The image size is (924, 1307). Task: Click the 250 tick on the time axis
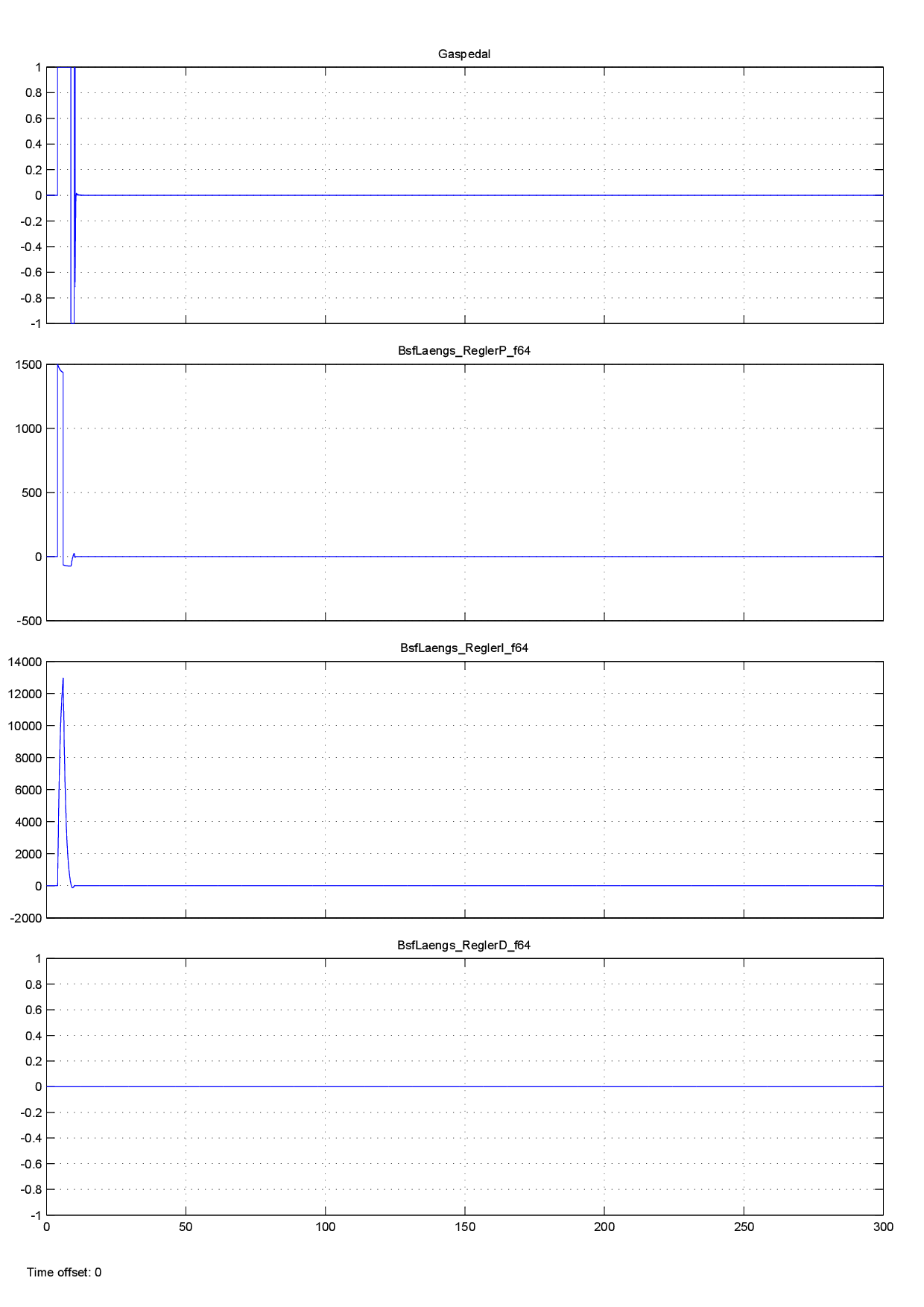point(743,1227)
